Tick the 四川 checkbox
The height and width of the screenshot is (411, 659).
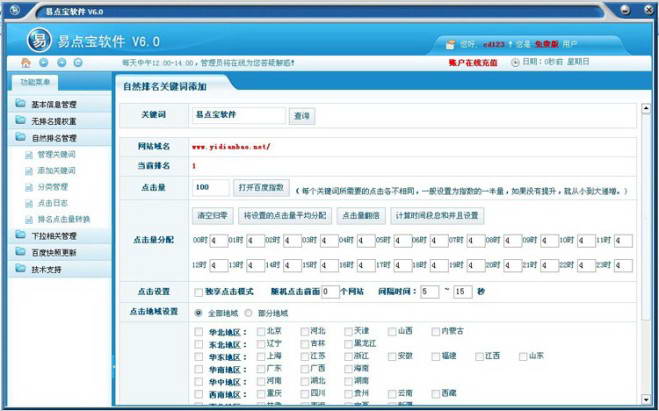pyautogui.click(x=305, y=394)
